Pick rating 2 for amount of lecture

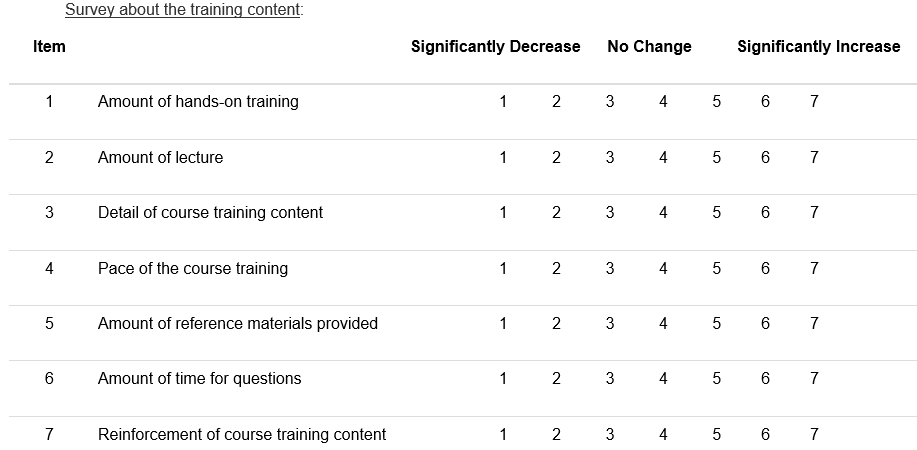pyautogui.click(x=556, y=157)
